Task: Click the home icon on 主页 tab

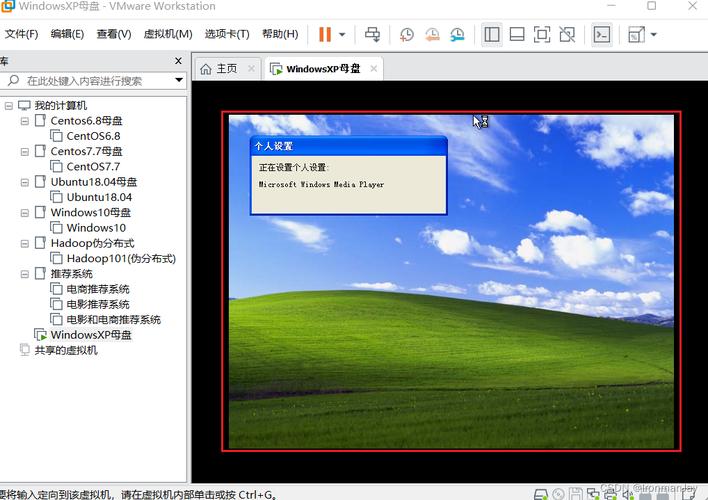Action: tap(205, 69)
